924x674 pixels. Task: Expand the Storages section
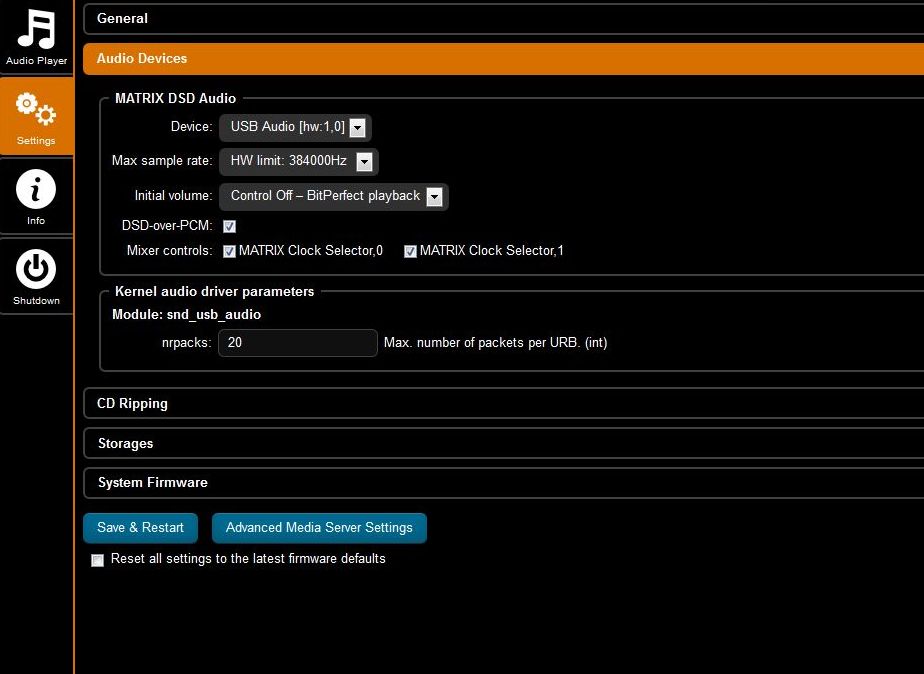click(504, 443)
